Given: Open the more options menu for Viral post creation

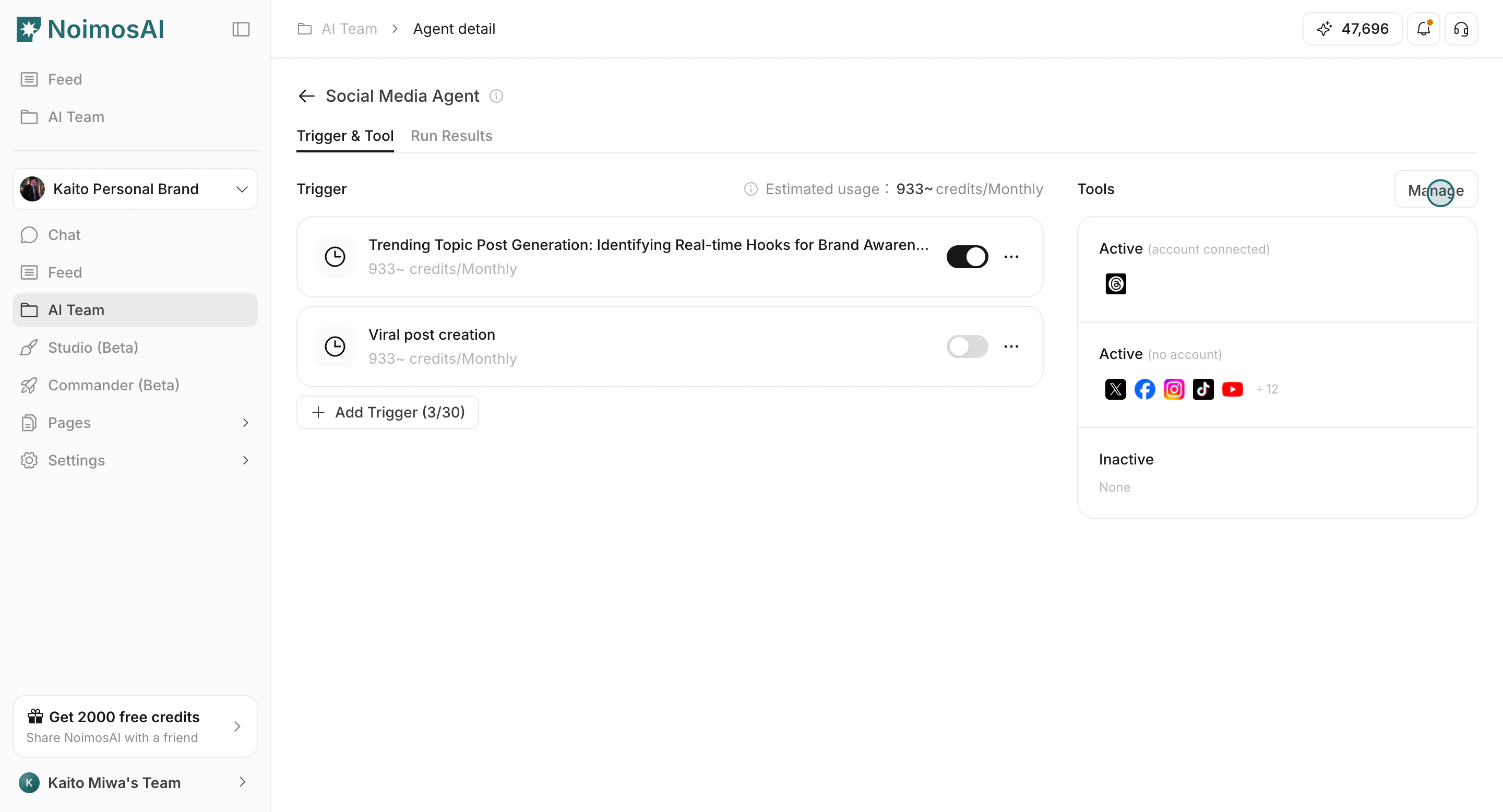Looking at the screenshot, I should [x=1011, y=347].
